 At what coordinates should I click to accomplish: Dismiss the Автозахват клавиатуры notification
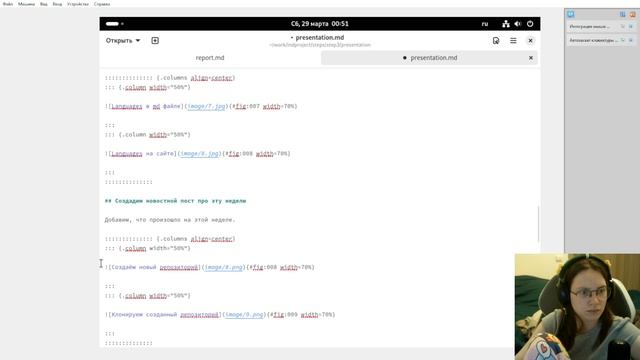631,40
